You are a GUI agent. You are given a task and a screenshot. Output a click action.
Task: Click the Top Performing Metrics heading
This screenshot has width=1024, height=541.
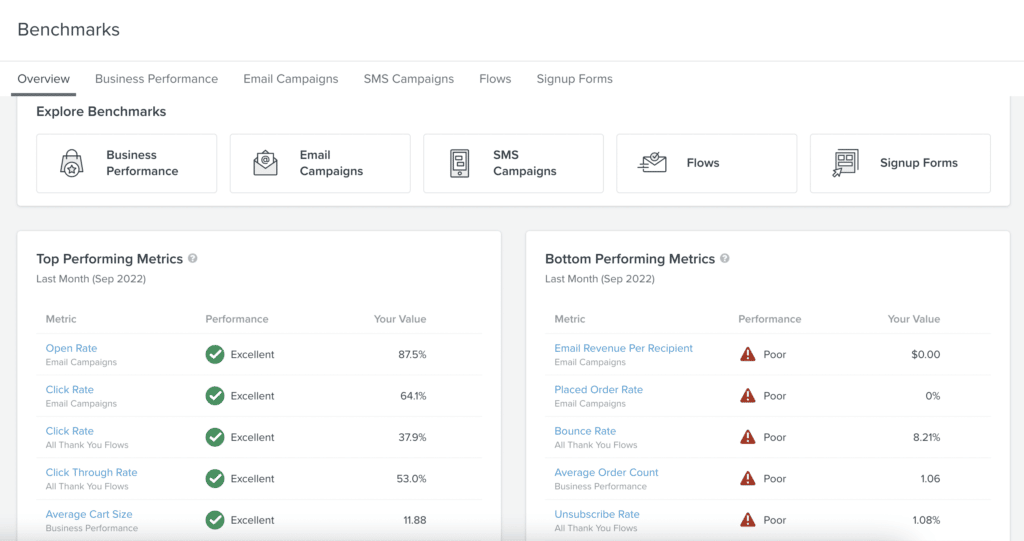tap(110, 259)
